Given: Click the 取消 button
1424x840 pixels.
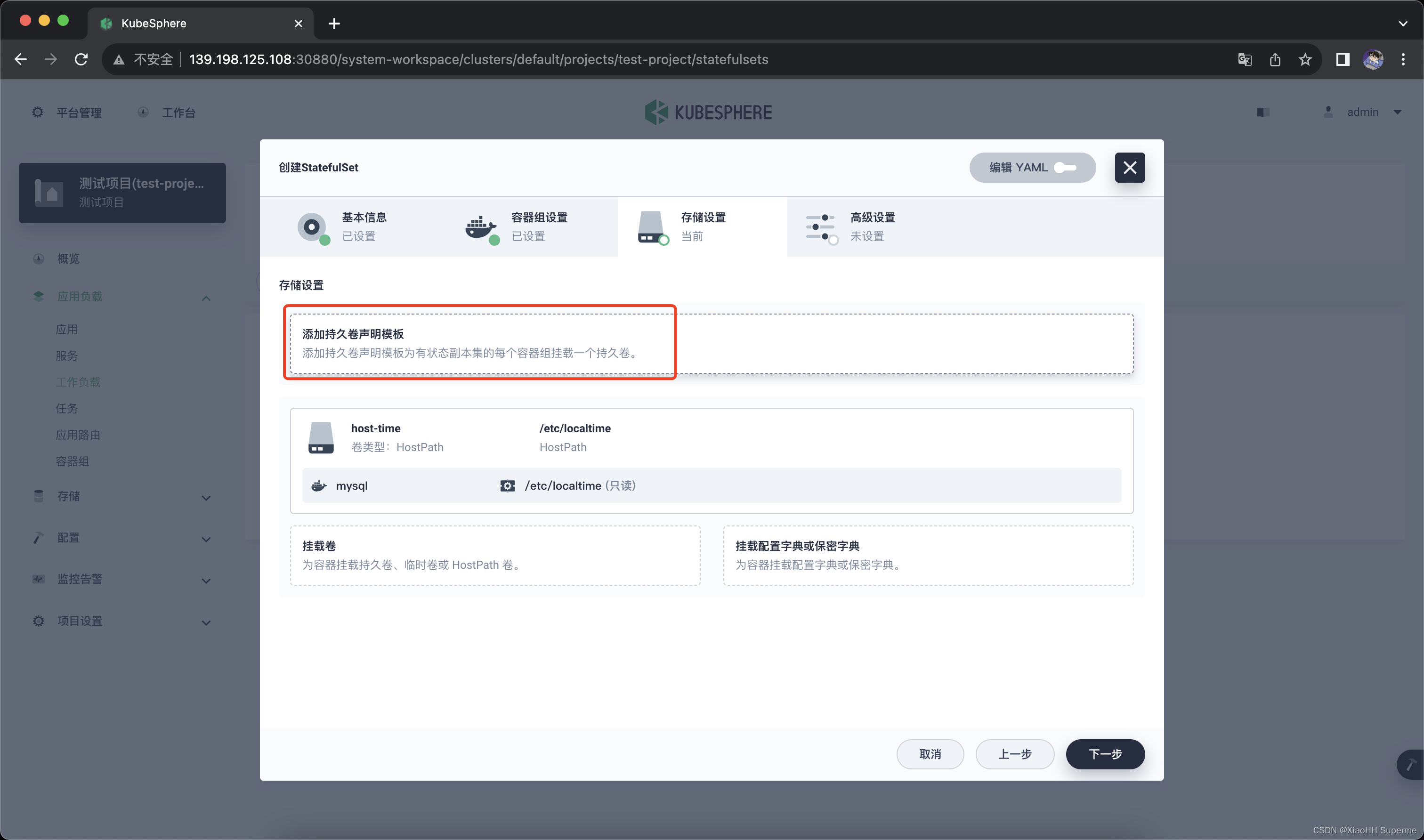Looking at the screenshot, I should pos(930,754).
